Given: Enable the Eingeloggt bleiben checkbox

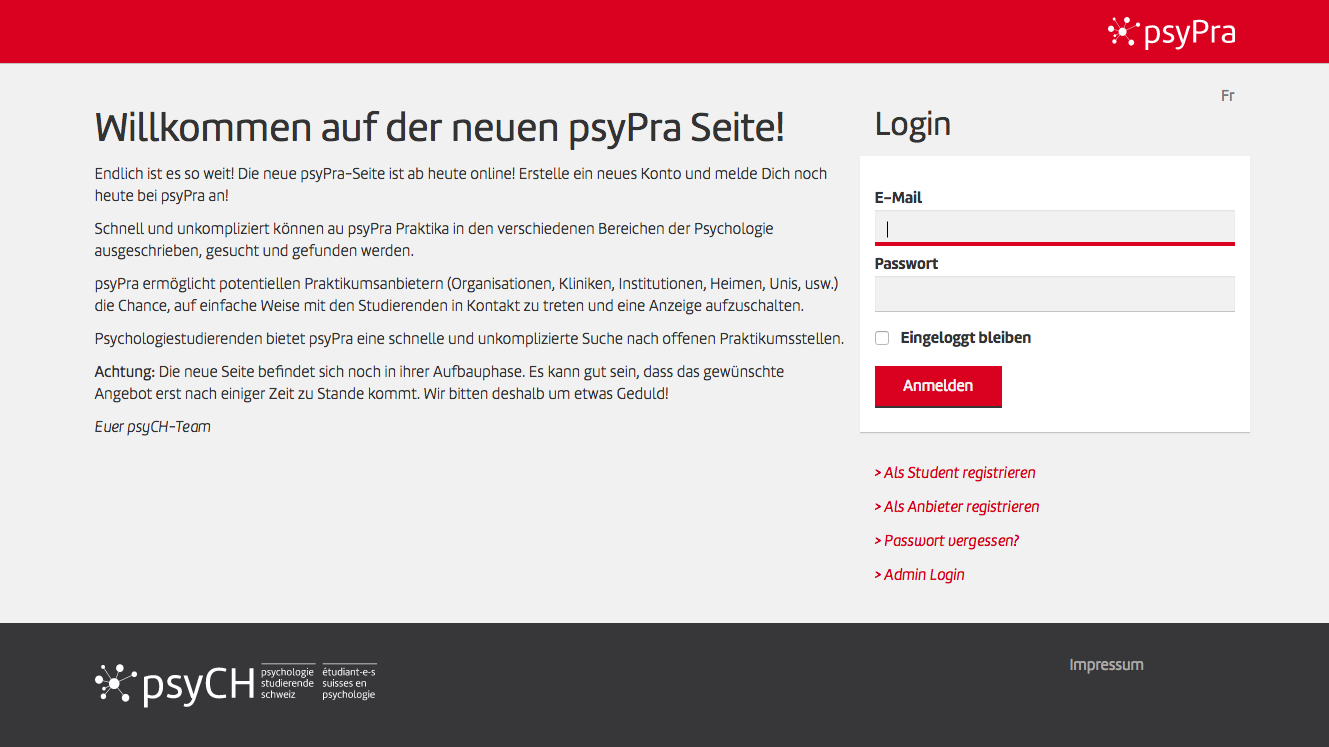Looking at the screenshot, I should coord(882,338).
